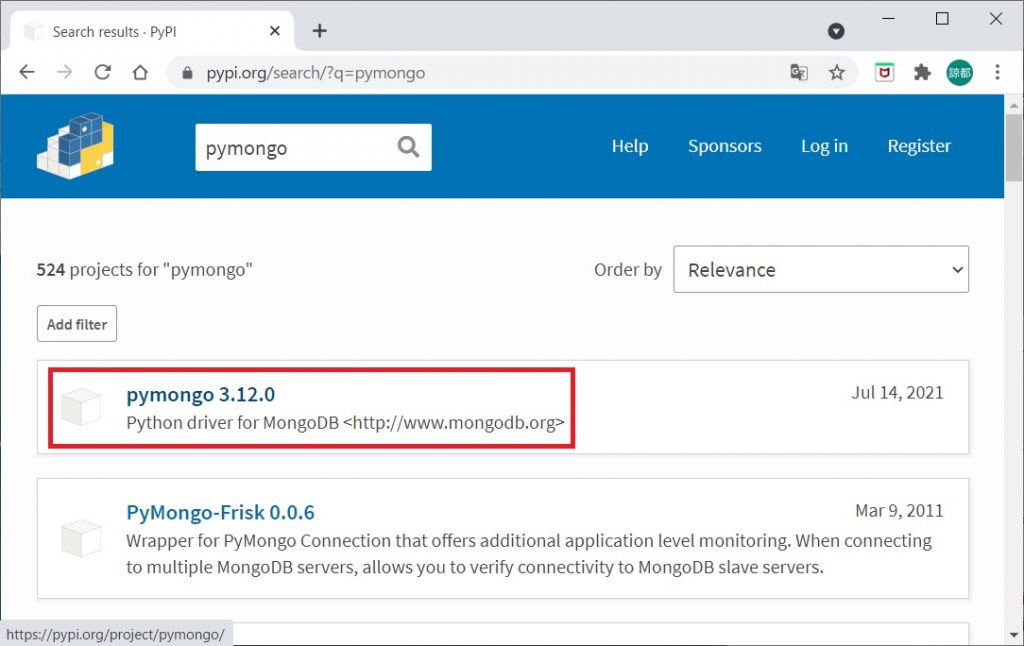Go to the Sponsors menu item

pyautogui.click(x=724, y=146)
